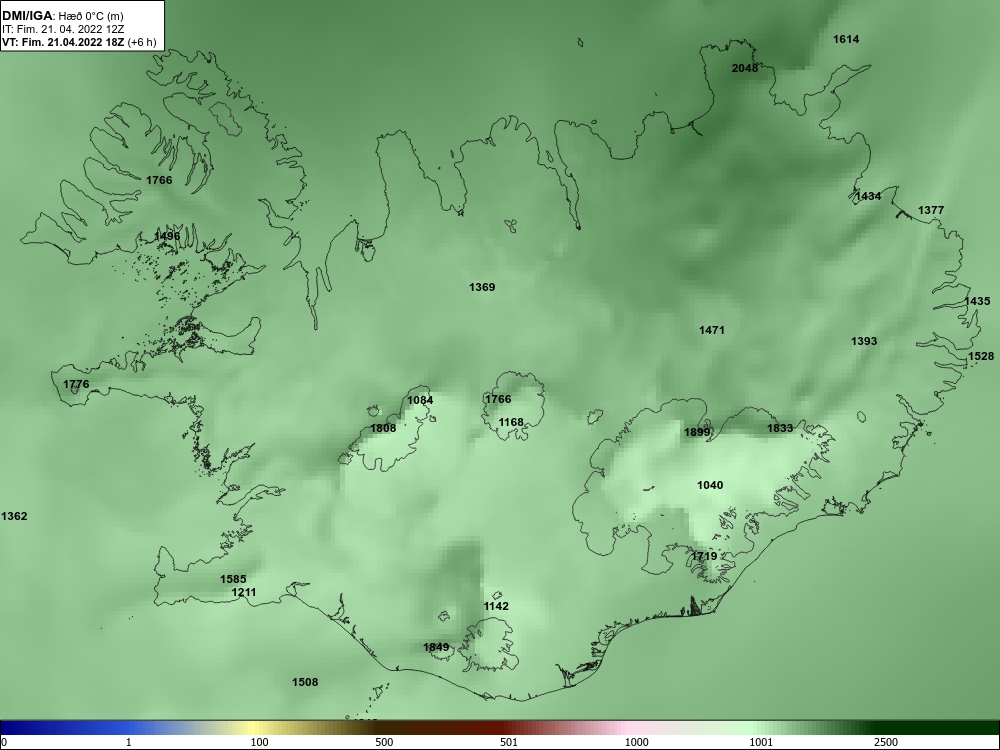
Task: Click the legend tick label '500'
Action: (x=384, y=742)
